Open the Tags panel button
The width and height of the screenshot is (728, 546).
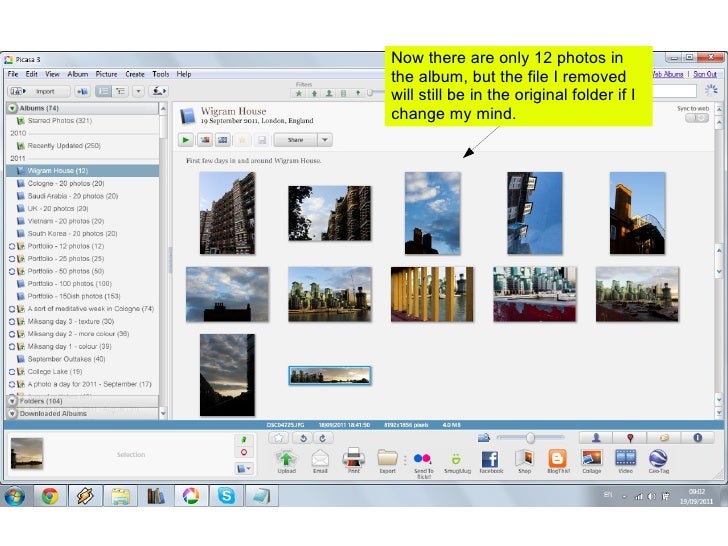click(x=664, y=437)
